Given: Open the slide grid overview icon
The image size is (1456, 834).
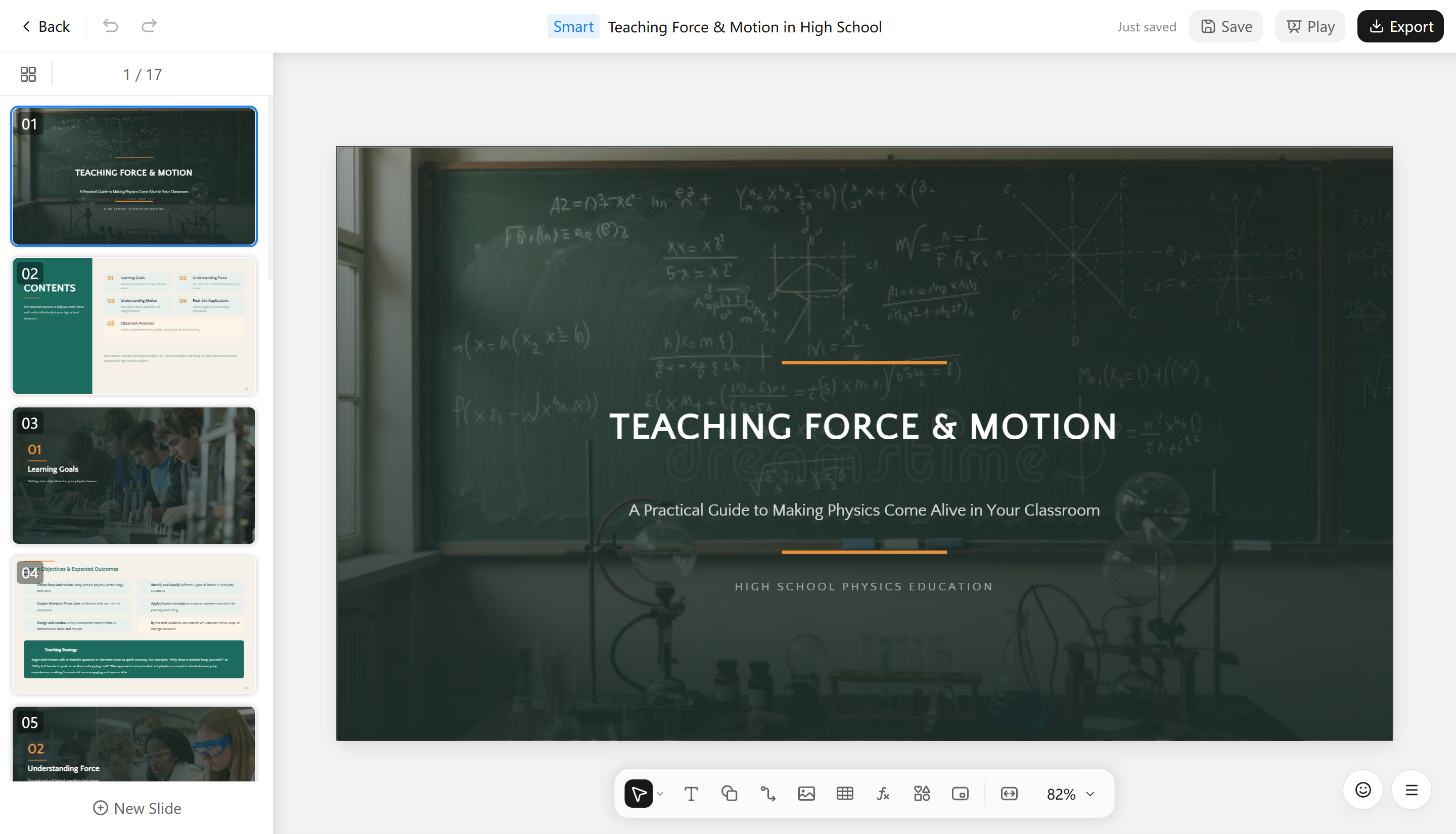Looking at the screenshot, I should click(28, 74).
